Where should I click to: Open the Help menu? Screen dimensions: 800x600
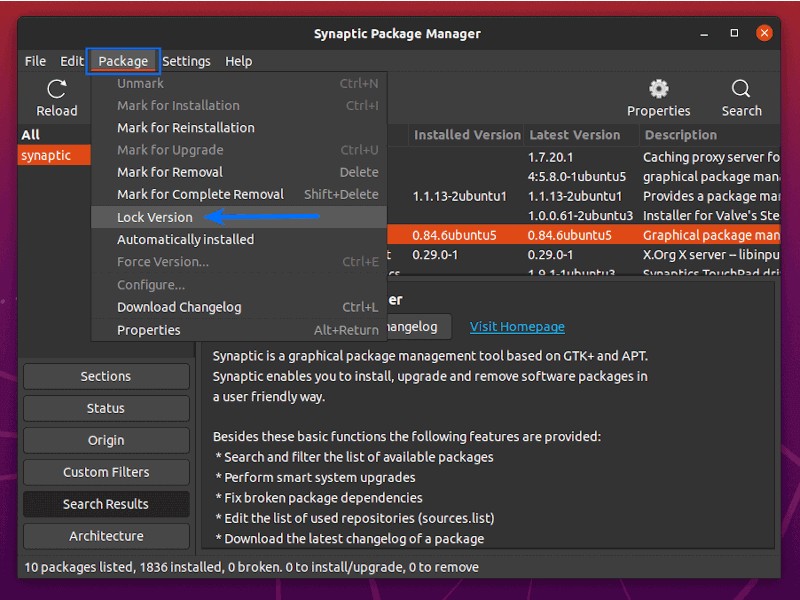(238, 61)
